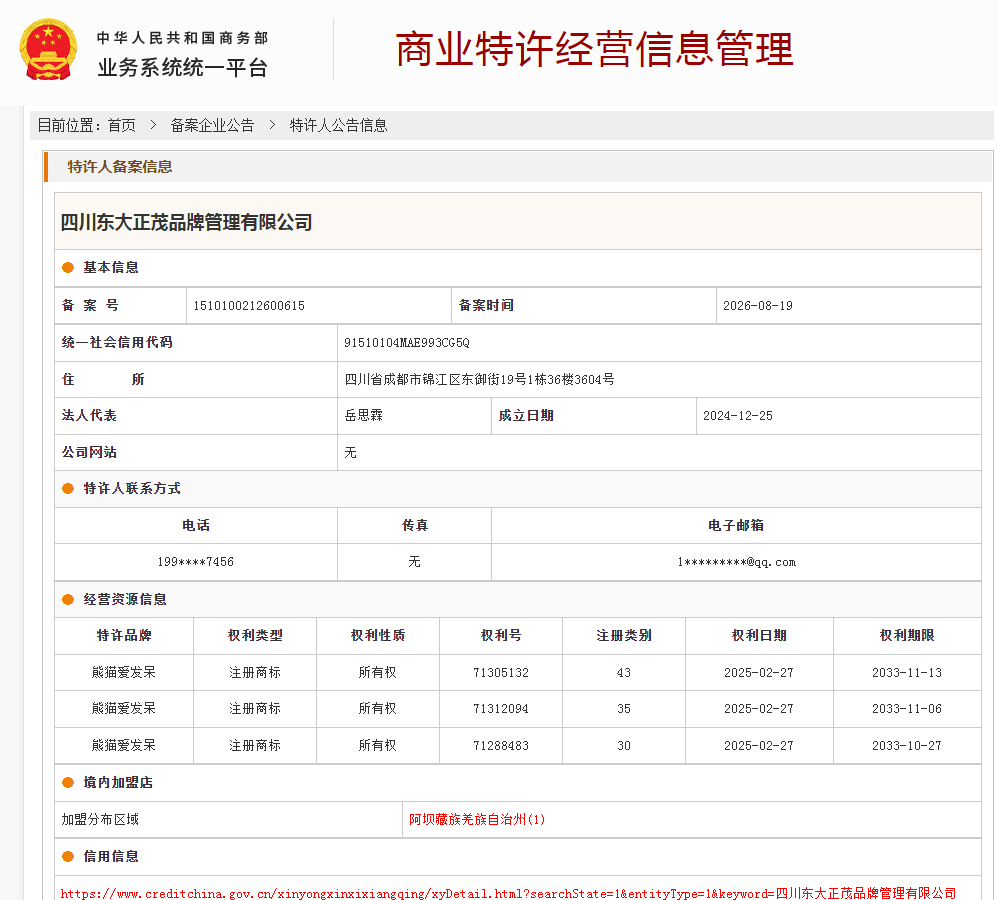Click the 电子邮箱 column header
The width and height of the screenshot is (998, 900).
coord(736,525)
